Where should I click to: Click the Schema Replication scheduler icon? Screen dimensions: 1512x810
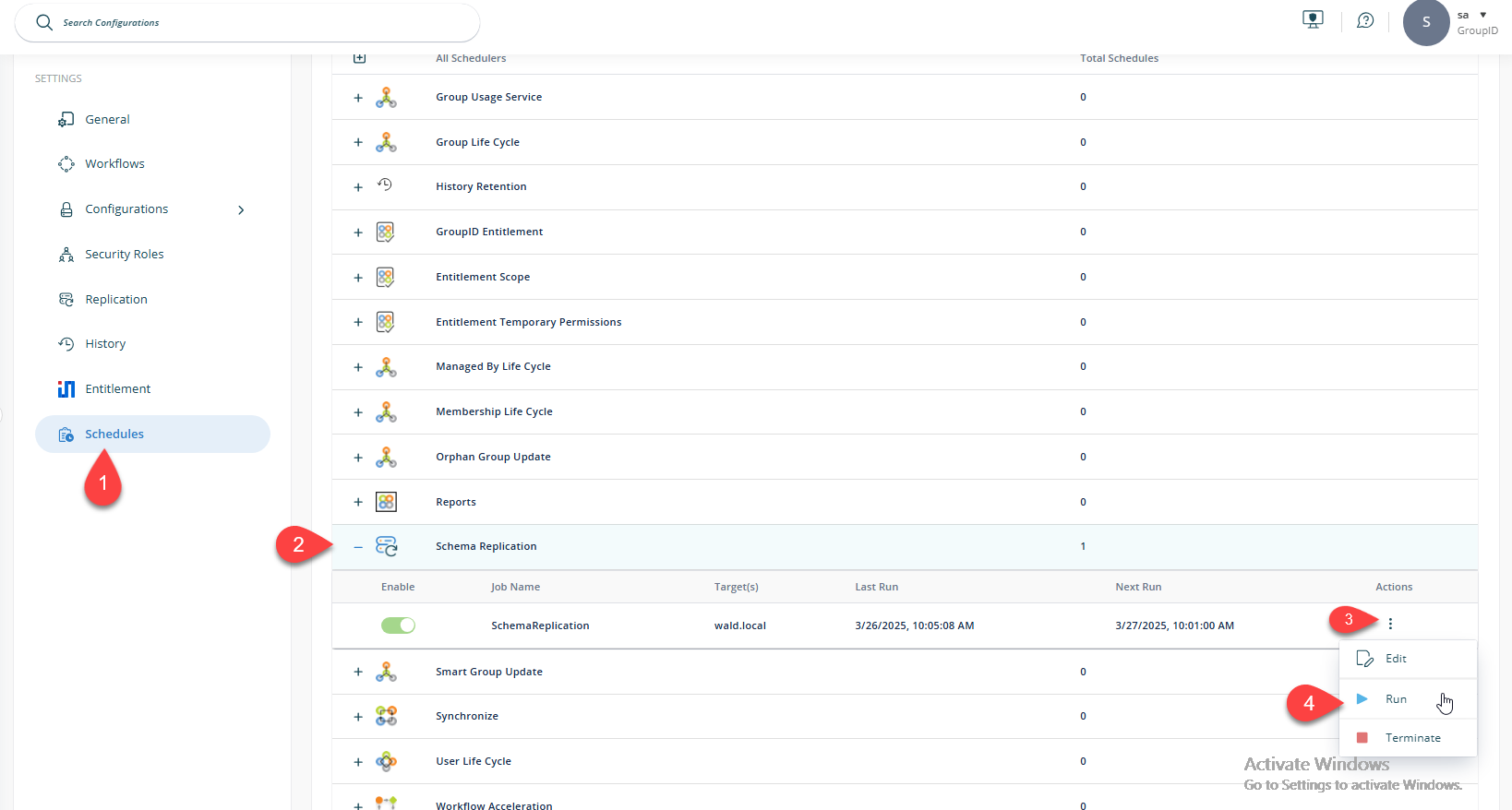tap(386, 546)
